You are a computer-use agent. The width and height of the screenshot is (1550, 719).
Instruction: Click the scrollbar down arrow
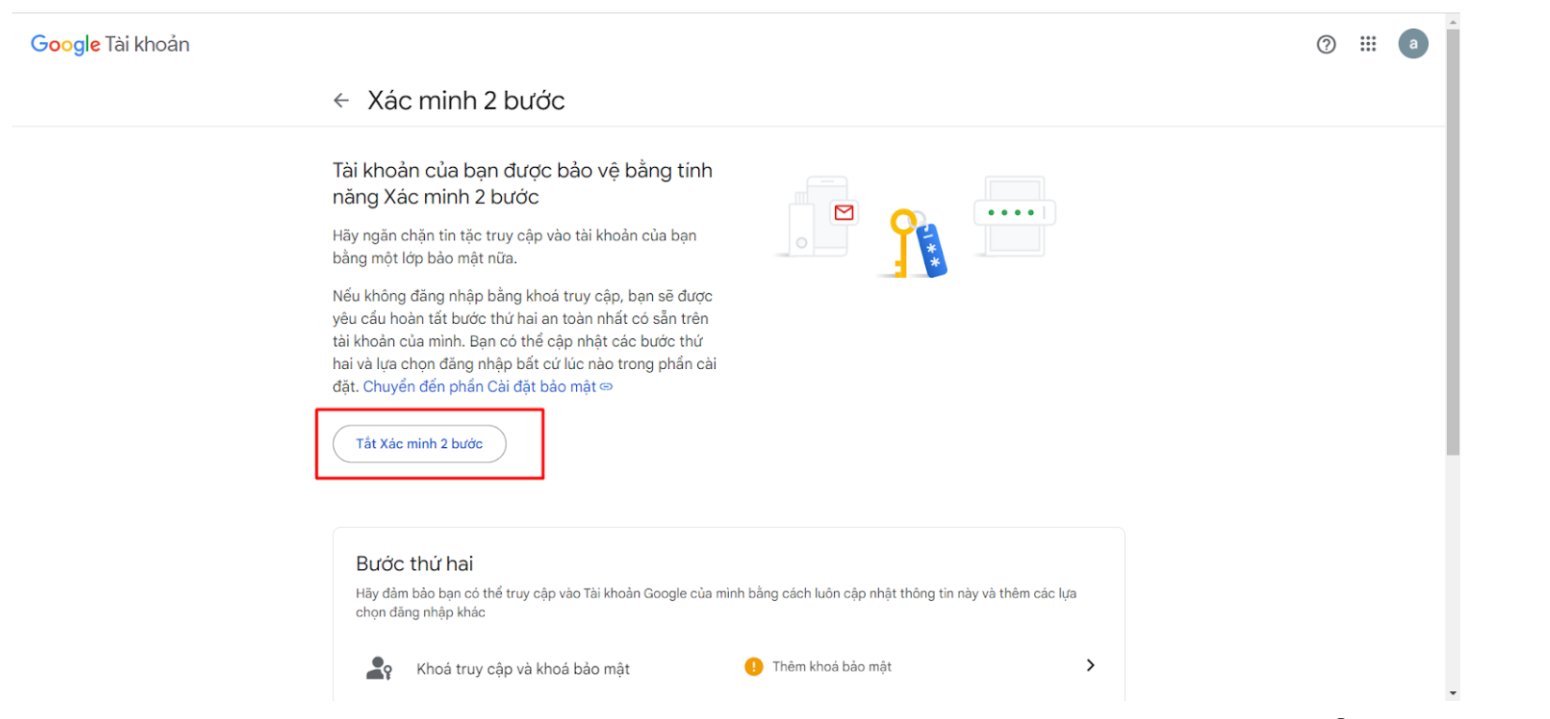click(1452, 693)
